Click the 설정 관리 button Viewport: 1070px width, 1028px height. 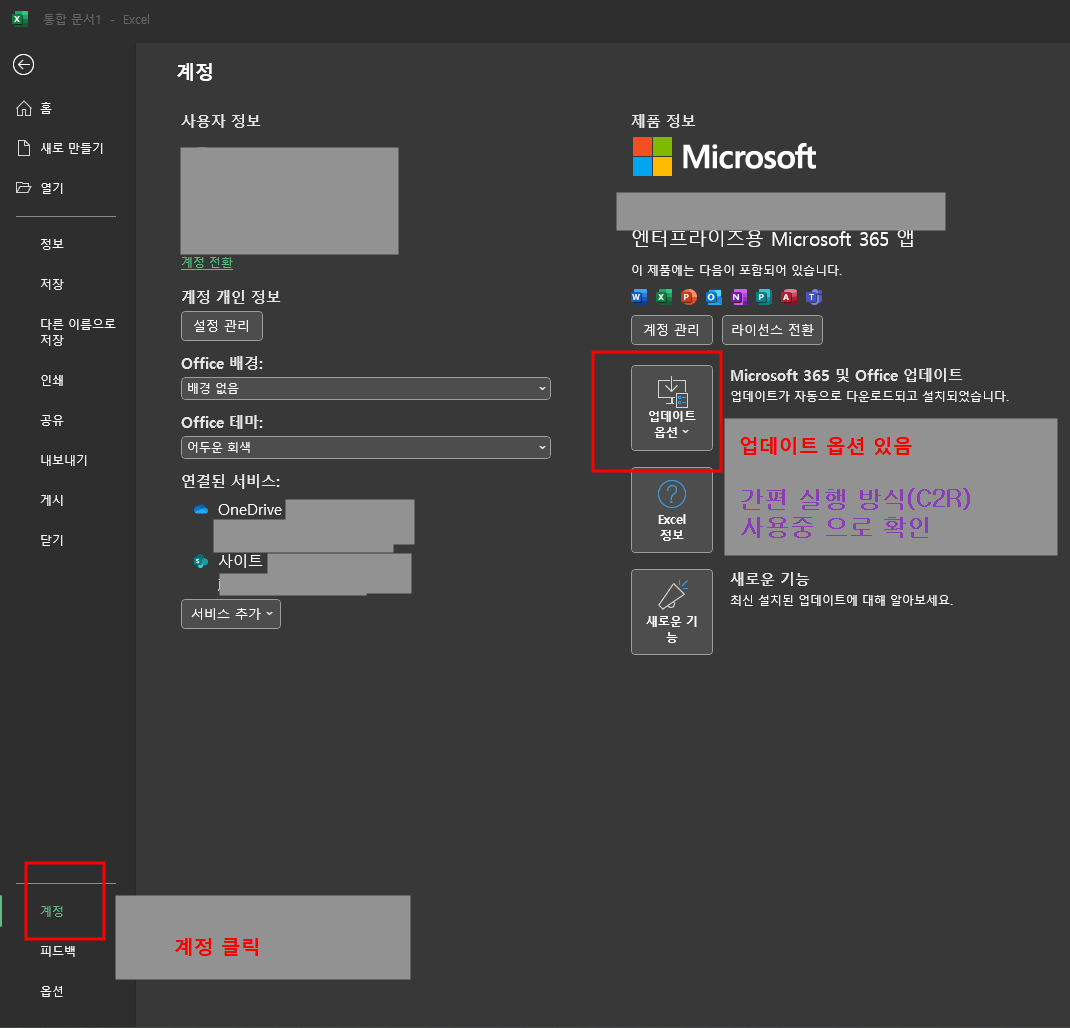click(222, 326)
